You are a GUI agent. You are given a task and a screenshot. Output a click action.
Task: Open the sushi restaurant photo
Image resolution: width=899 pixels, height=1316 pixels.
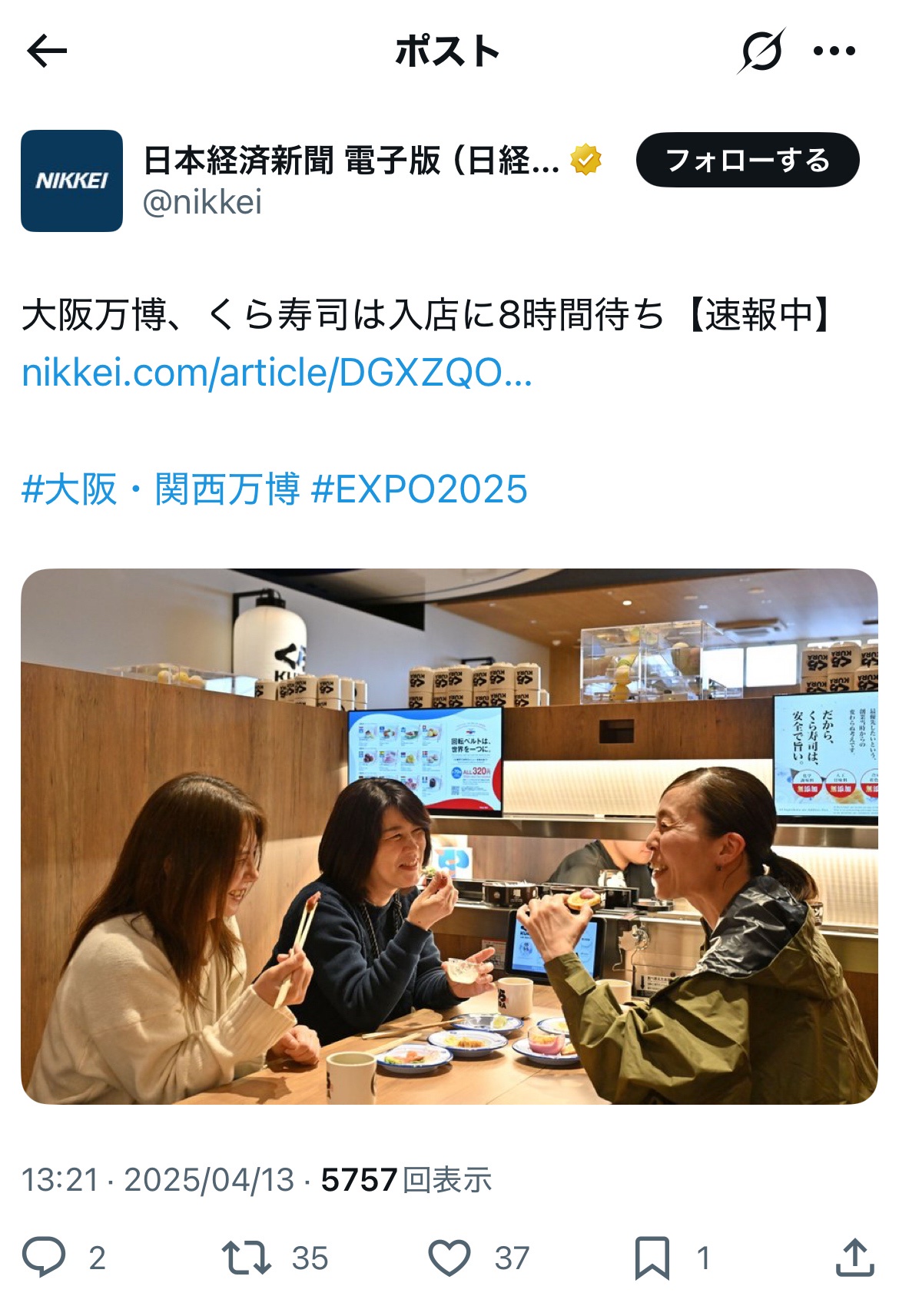449,837
